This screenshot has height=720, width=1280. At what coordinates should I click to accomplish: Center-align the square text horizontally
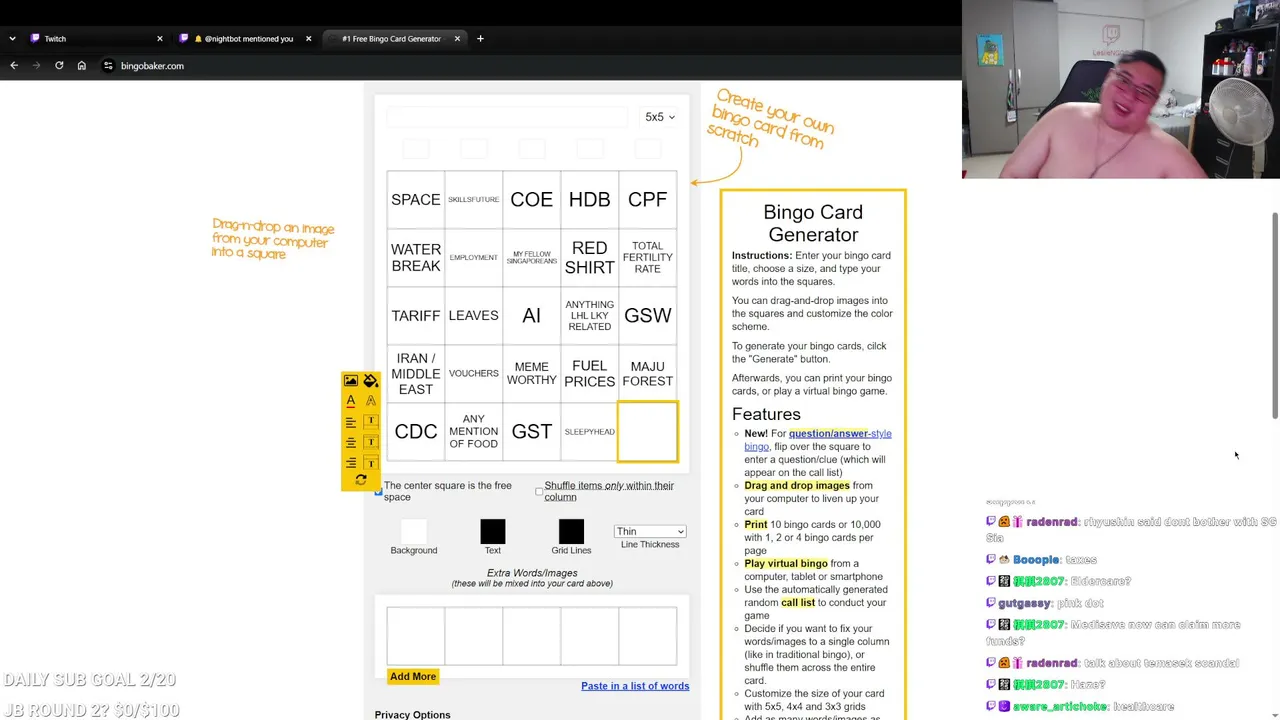[350, 442]
